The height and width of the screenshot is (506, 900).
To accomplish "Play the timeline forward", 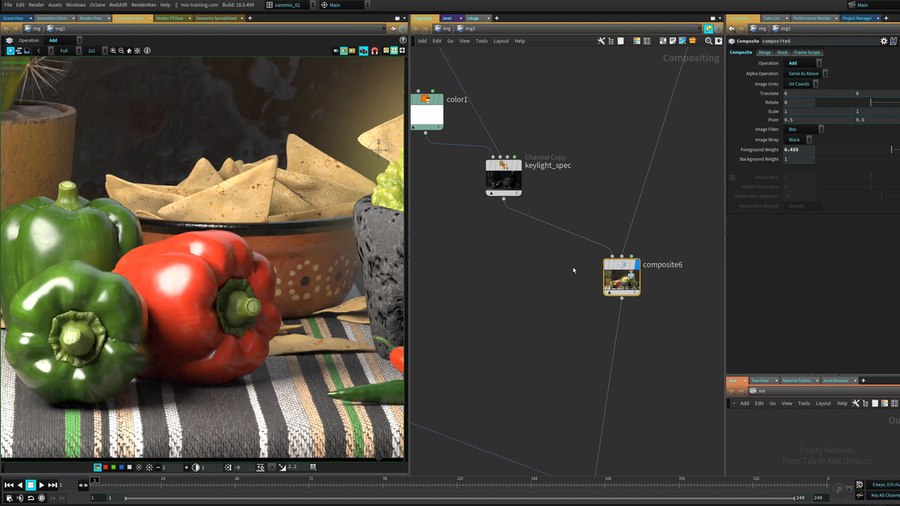I will pos(41,485).
